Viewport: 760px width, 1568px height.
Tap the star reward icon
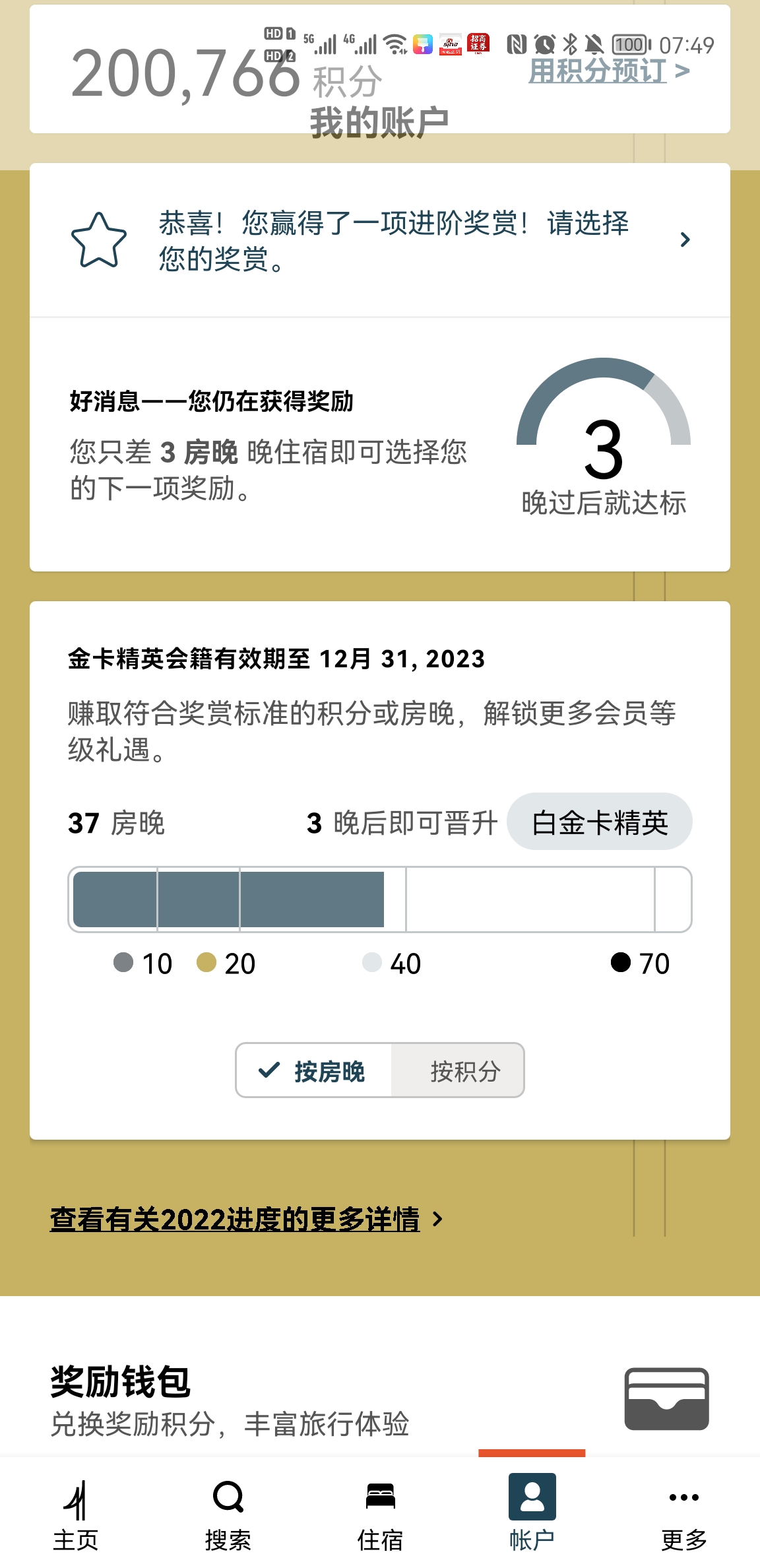[99, 240]
